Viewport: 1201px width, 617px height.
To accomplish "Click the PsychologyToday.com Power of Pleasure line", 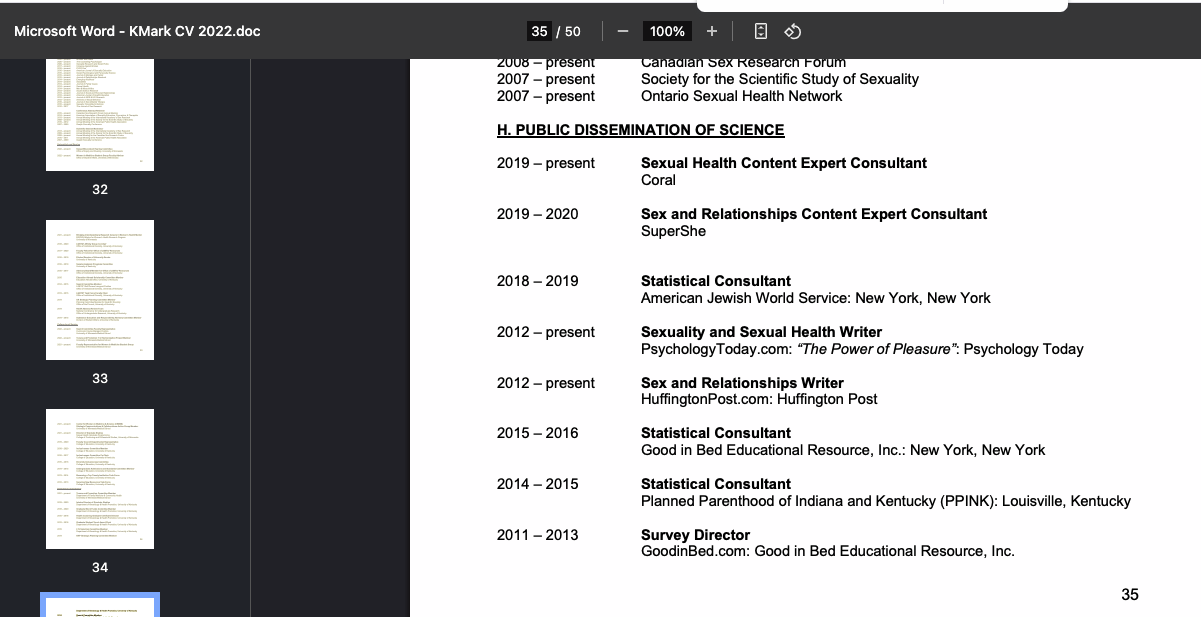I will coord(862,349).
